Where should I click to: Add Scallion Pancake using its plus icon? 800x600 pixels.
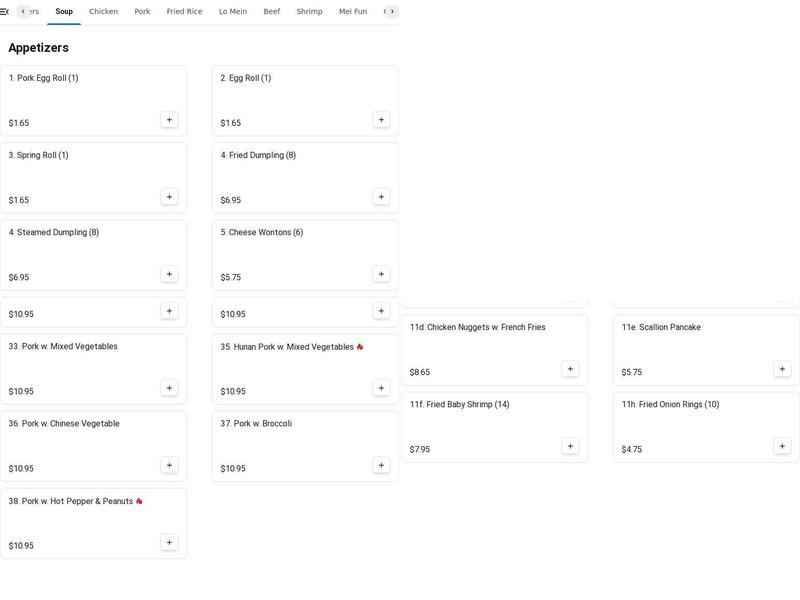point(781,367)
